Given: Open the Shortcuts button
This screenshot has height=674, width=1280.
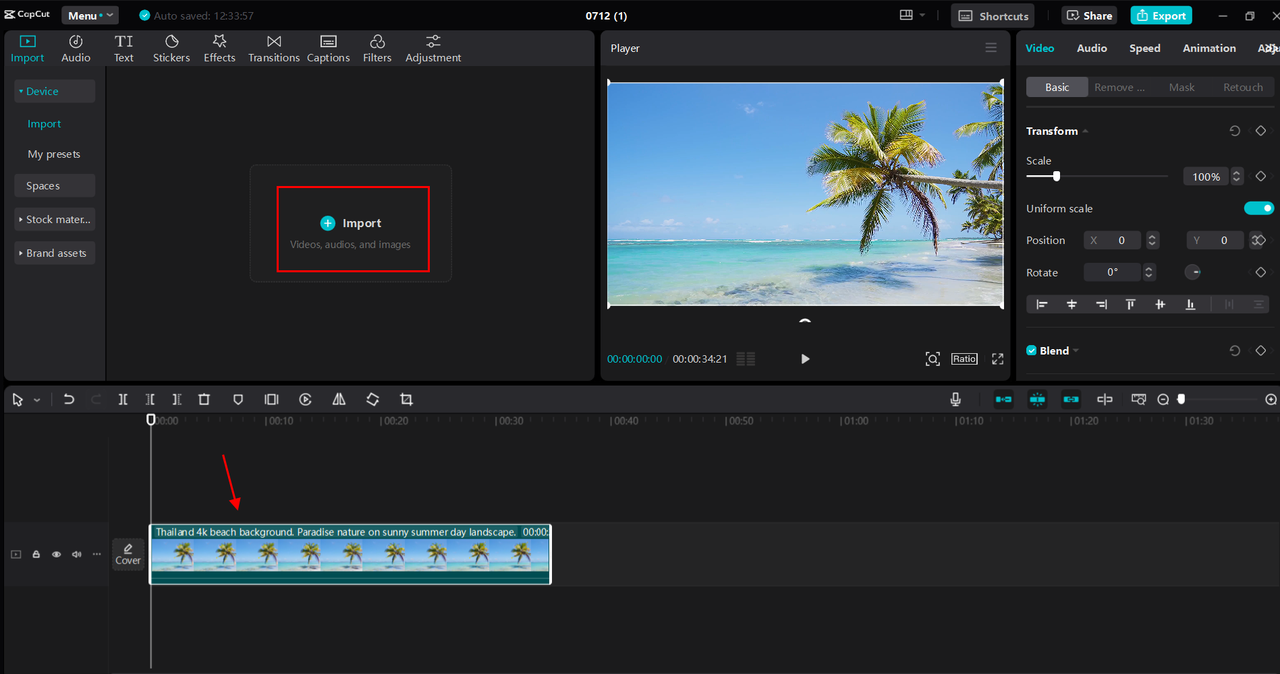Looking at the screenshot, I should pyautogui.click(x=993, y=15).
